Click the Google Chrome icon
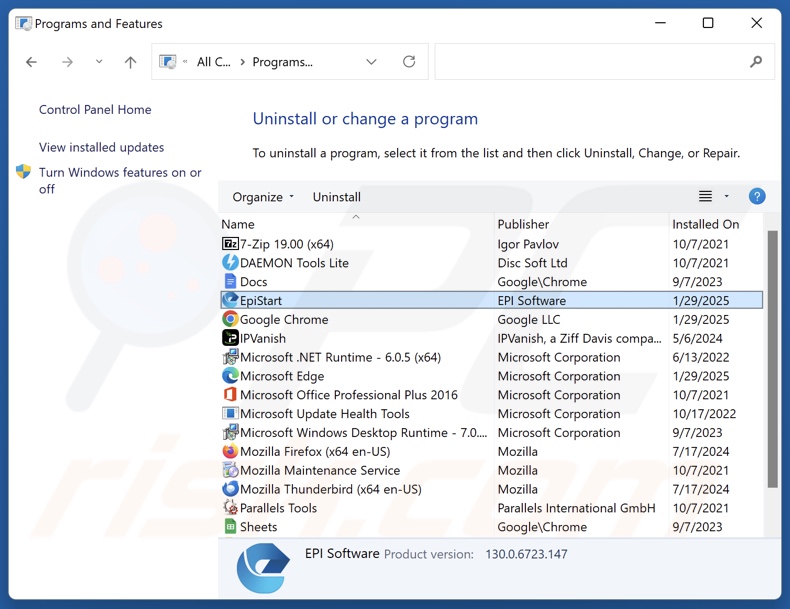The width and height of the screenshot is (790, 609). coord(230,319)
